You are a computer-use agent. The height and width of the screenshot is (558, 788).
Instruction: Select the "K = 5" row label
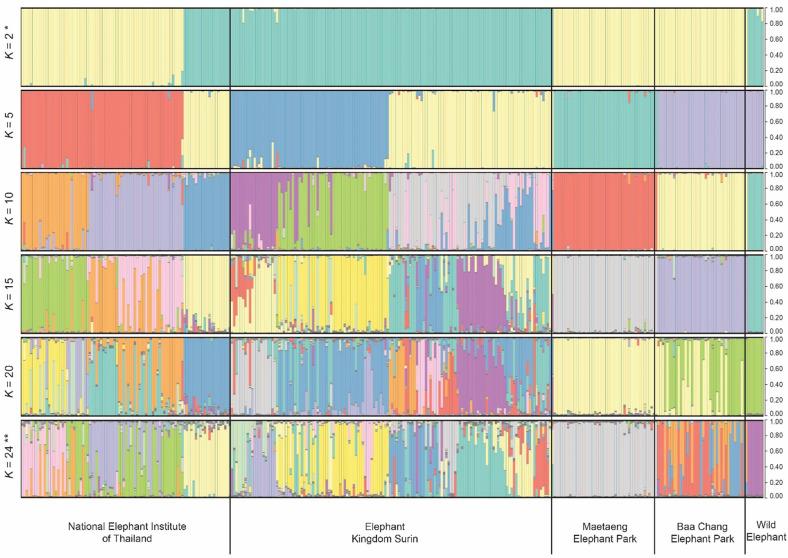pyautogui.click(x=10, y=129)
